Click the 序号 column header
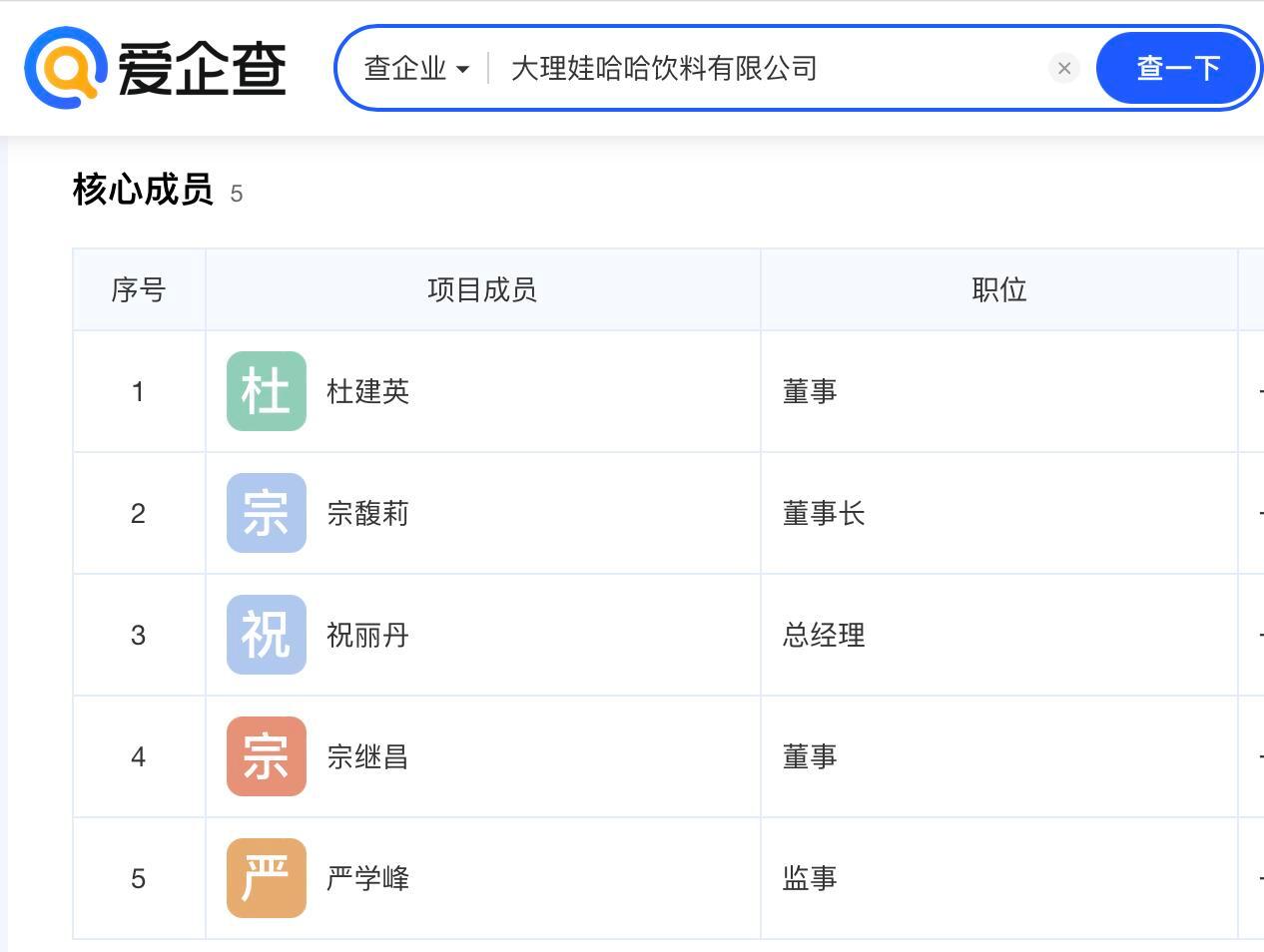Viewport: 1264px width, 952px height. tap(139, 289)
